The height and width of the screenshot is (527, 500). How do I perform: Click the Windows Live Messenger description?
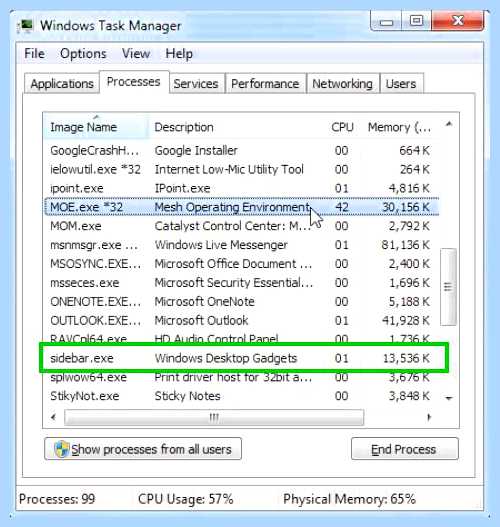tap(221, 245)
